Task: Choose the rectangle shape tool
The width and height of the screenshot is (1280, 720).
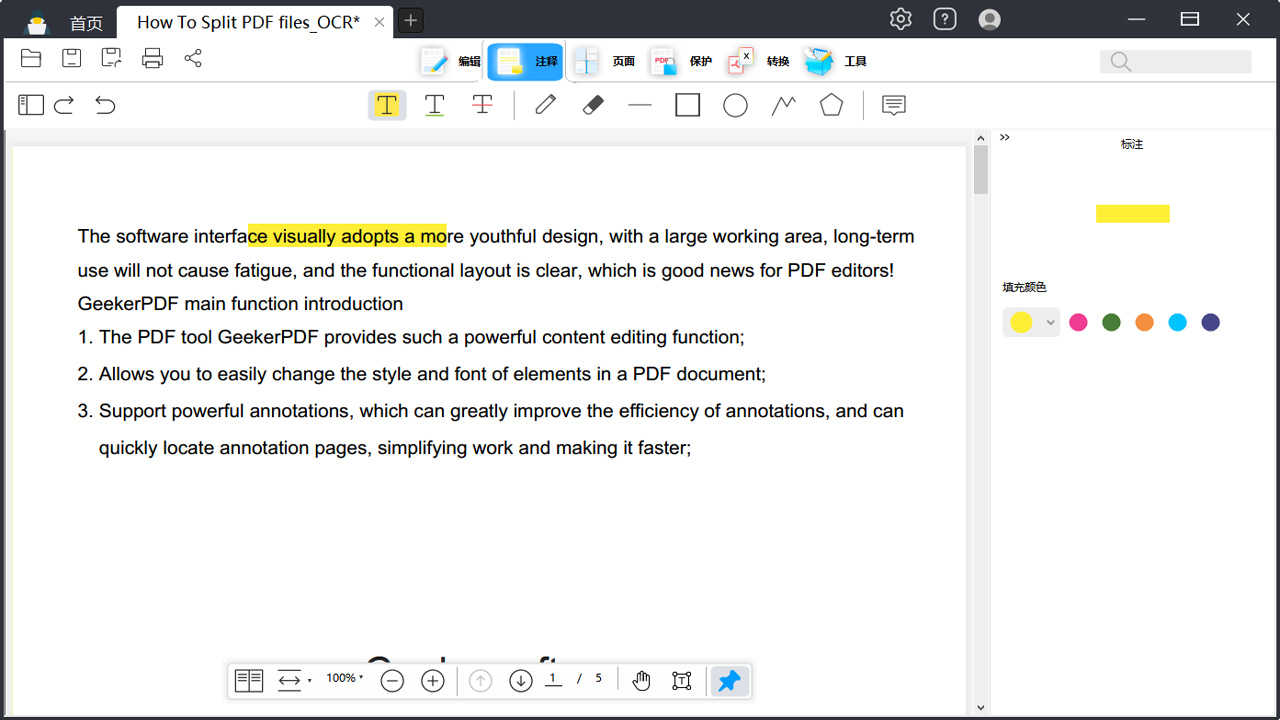Action: 687,105
